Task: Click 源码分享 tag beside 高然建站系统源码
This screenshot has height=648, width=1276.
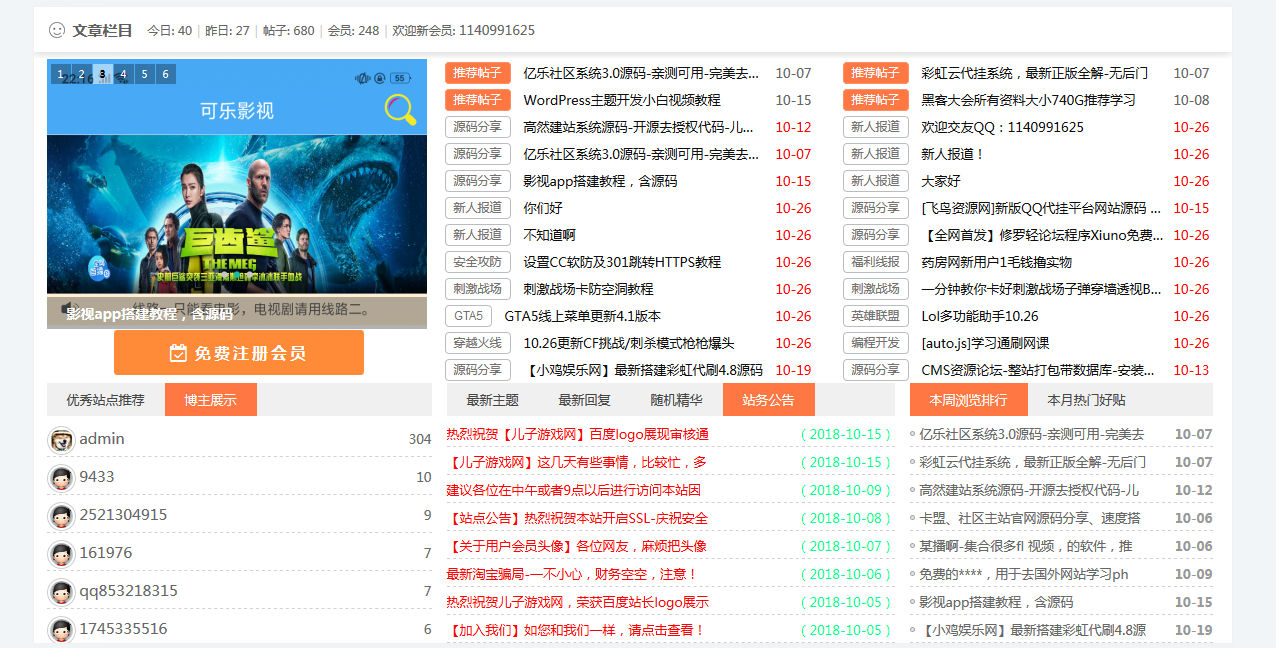Action: tap(477, 127)
